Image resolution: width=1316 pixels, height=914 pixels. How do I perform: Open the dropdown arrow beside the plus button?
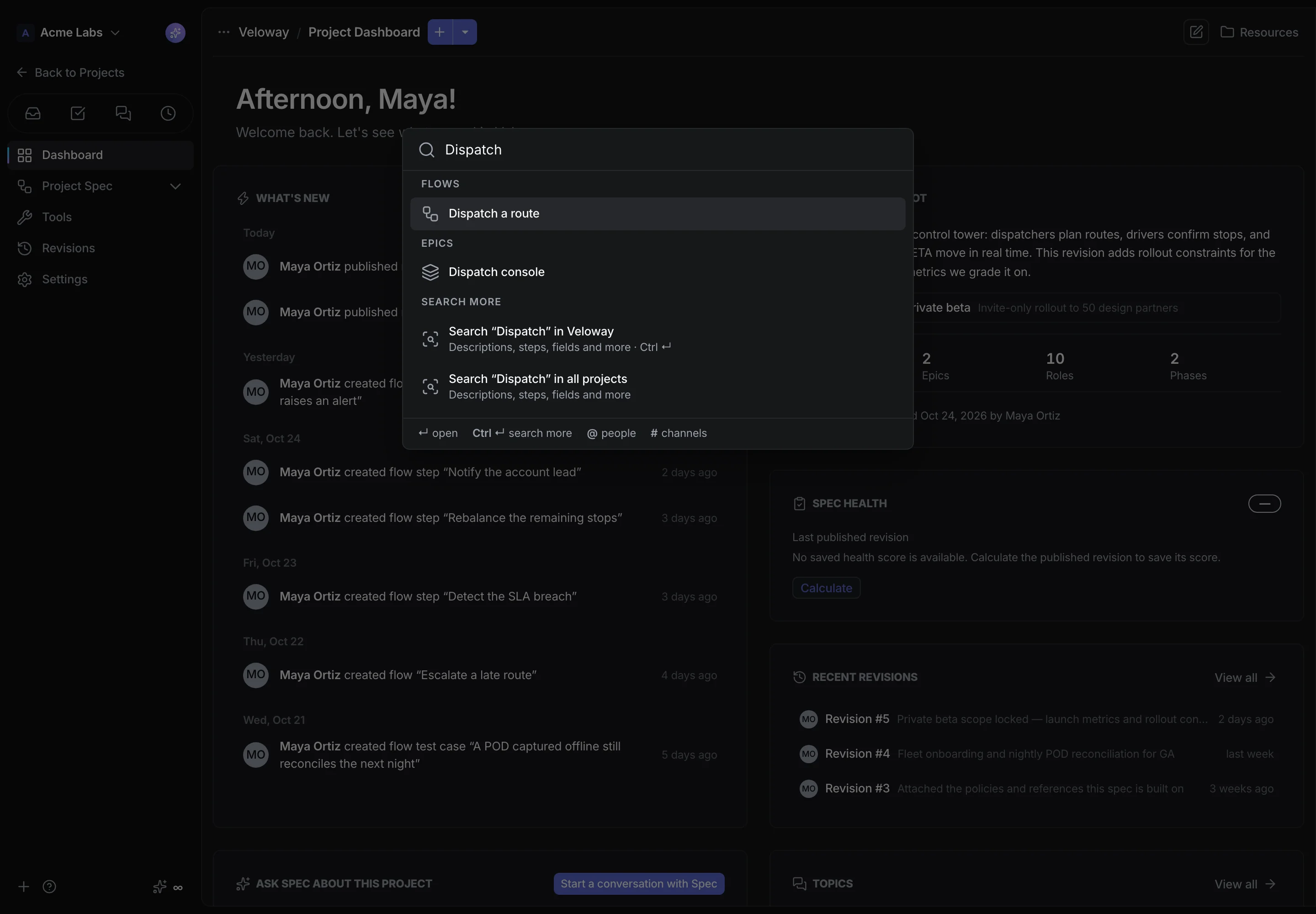click(465, 32)
